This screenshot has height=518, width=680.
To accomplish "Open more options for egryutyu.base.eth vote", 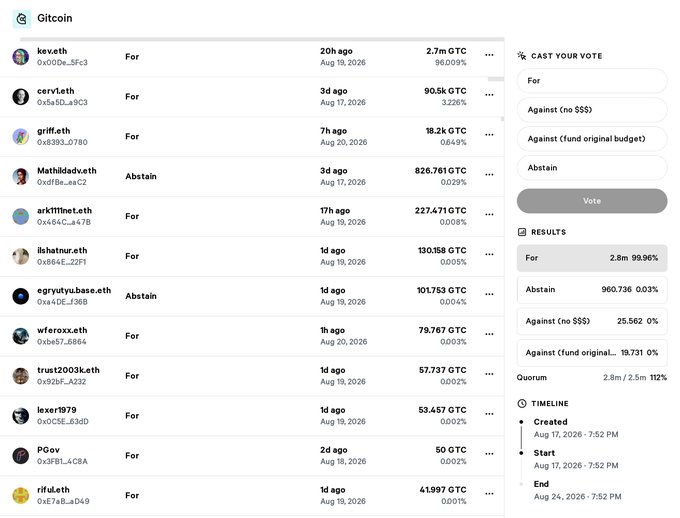I will click(x=490, y=295).
